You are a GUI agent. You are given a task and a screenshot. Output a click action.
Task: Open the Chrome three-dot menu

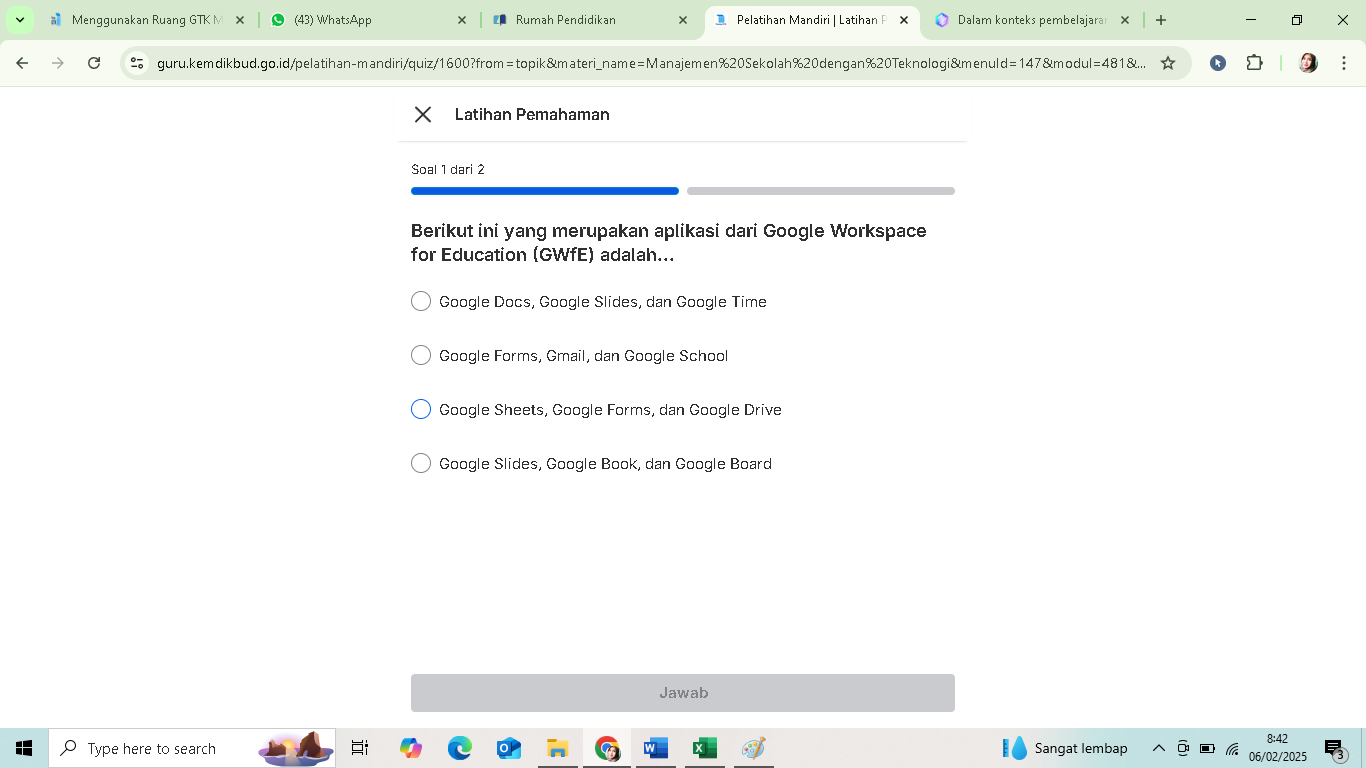tap(1343, 63)
